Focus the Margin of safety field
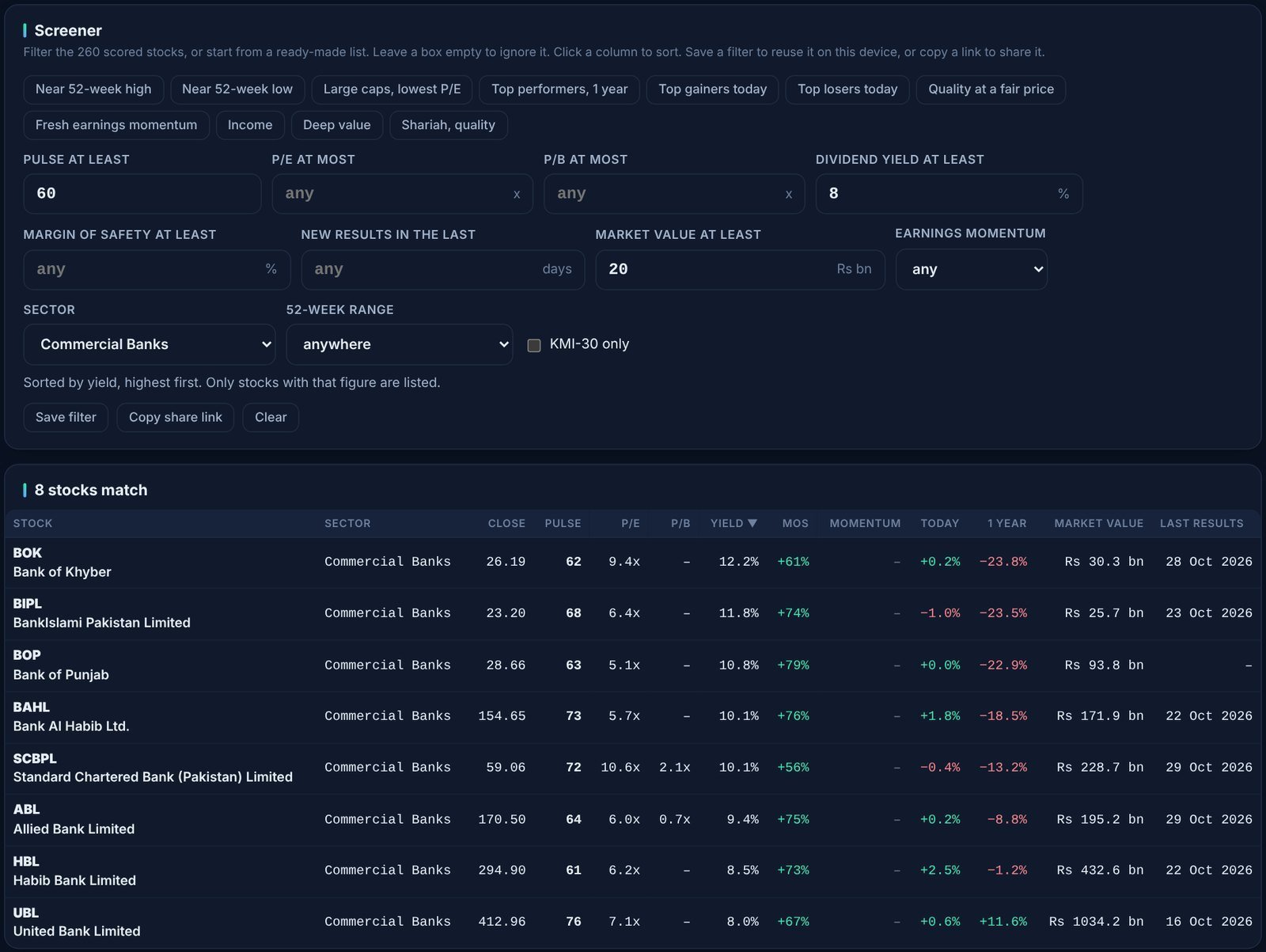The image size is (1266, 952). [x=157, y=269]
